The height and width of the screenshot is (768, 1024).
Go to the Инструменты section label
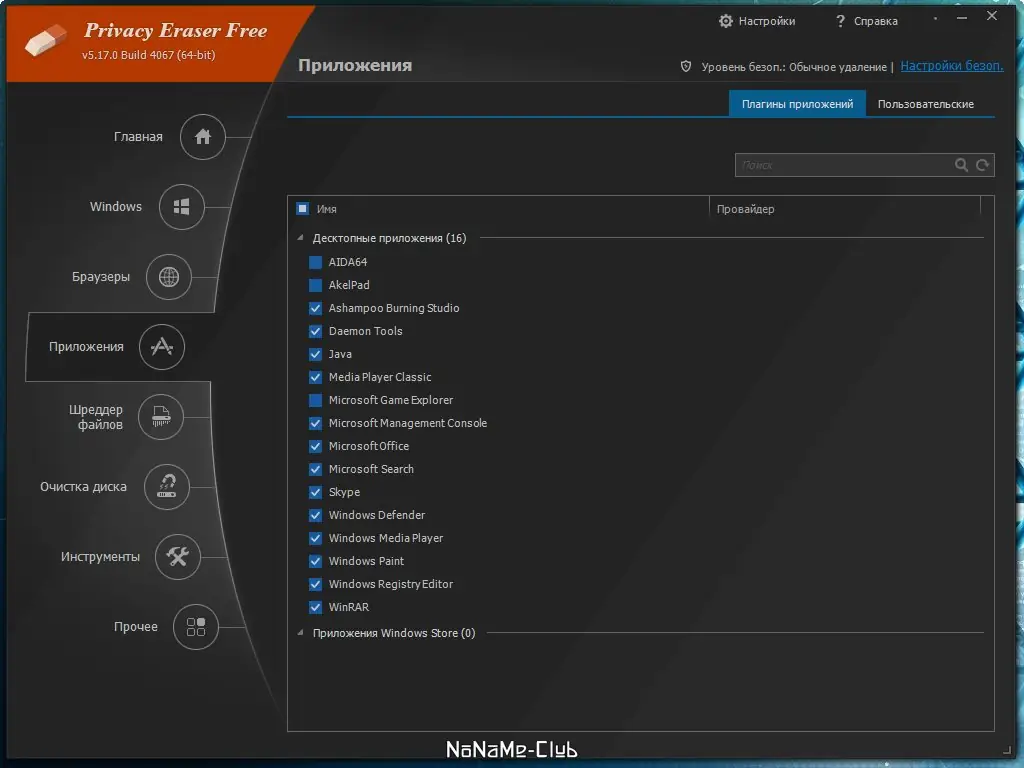tap(100, 556)
